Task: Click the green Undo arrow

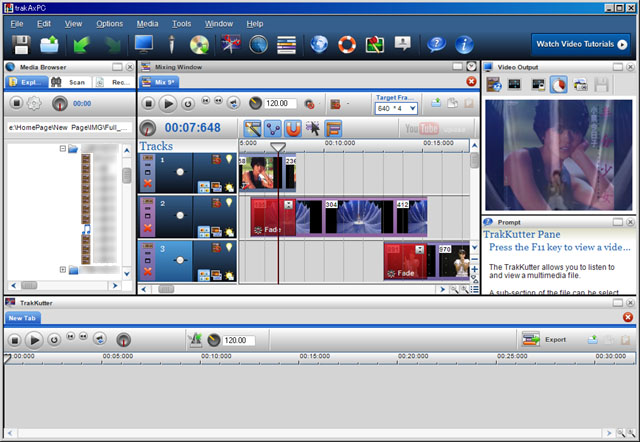Action: tap(82, 44)
